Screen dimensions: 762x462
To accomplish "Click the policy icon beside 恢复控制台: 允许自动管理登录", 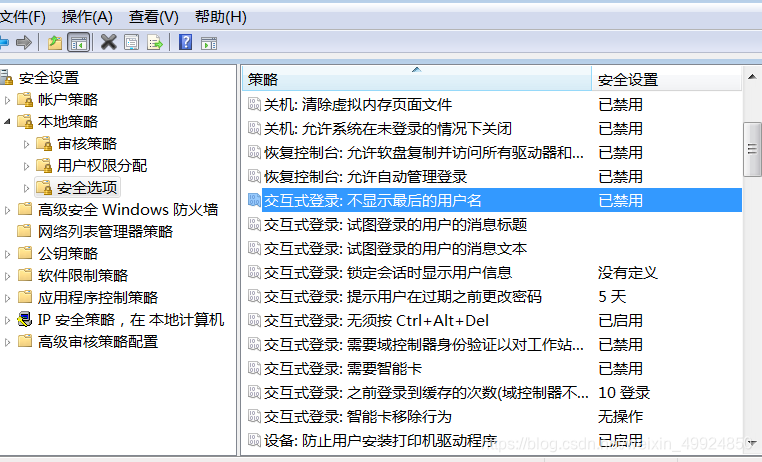I will tap(254, 176).
